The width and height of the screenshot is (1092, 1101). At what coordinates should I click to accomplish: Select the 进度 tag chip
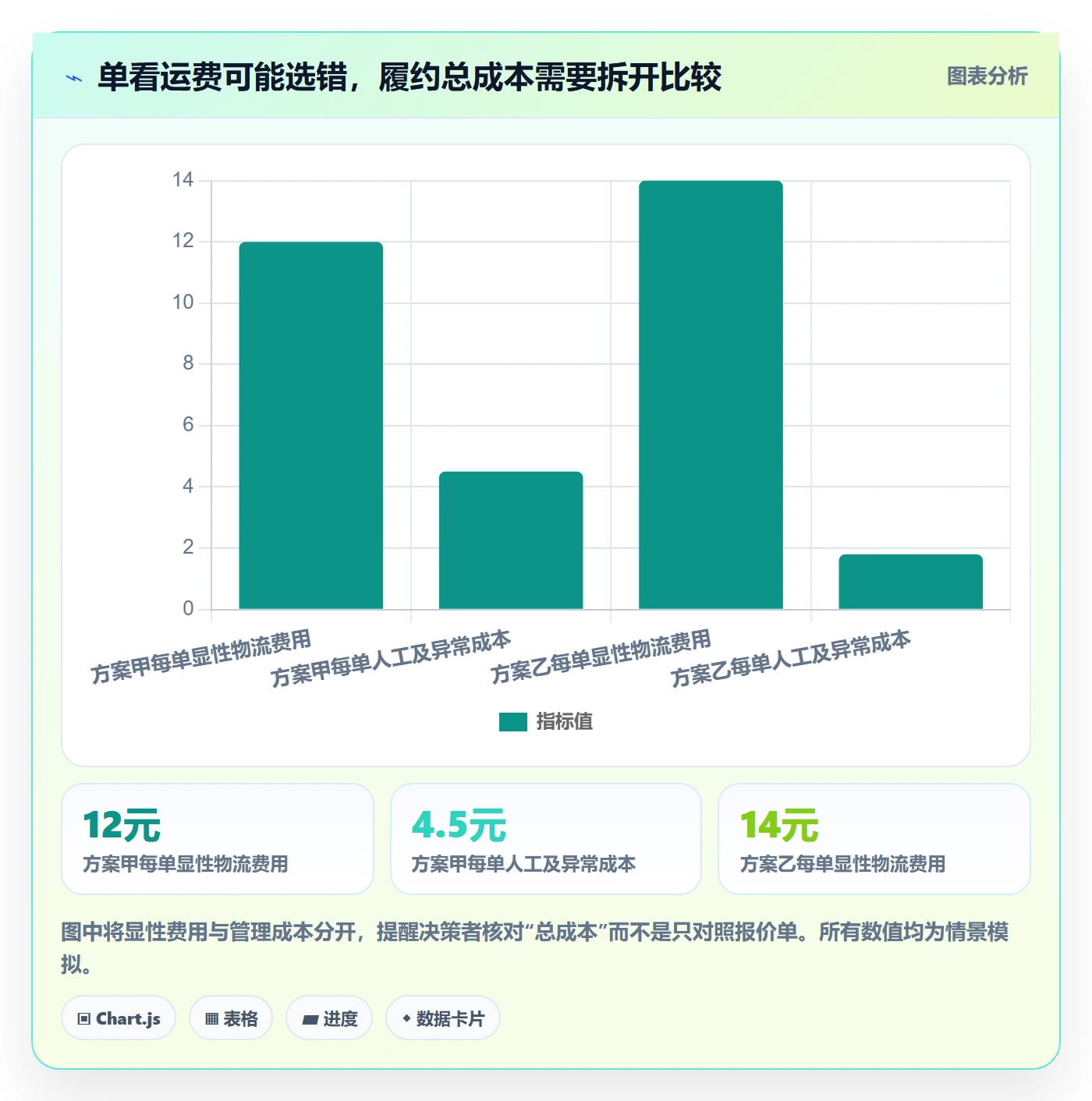[x=329, y=1018]
